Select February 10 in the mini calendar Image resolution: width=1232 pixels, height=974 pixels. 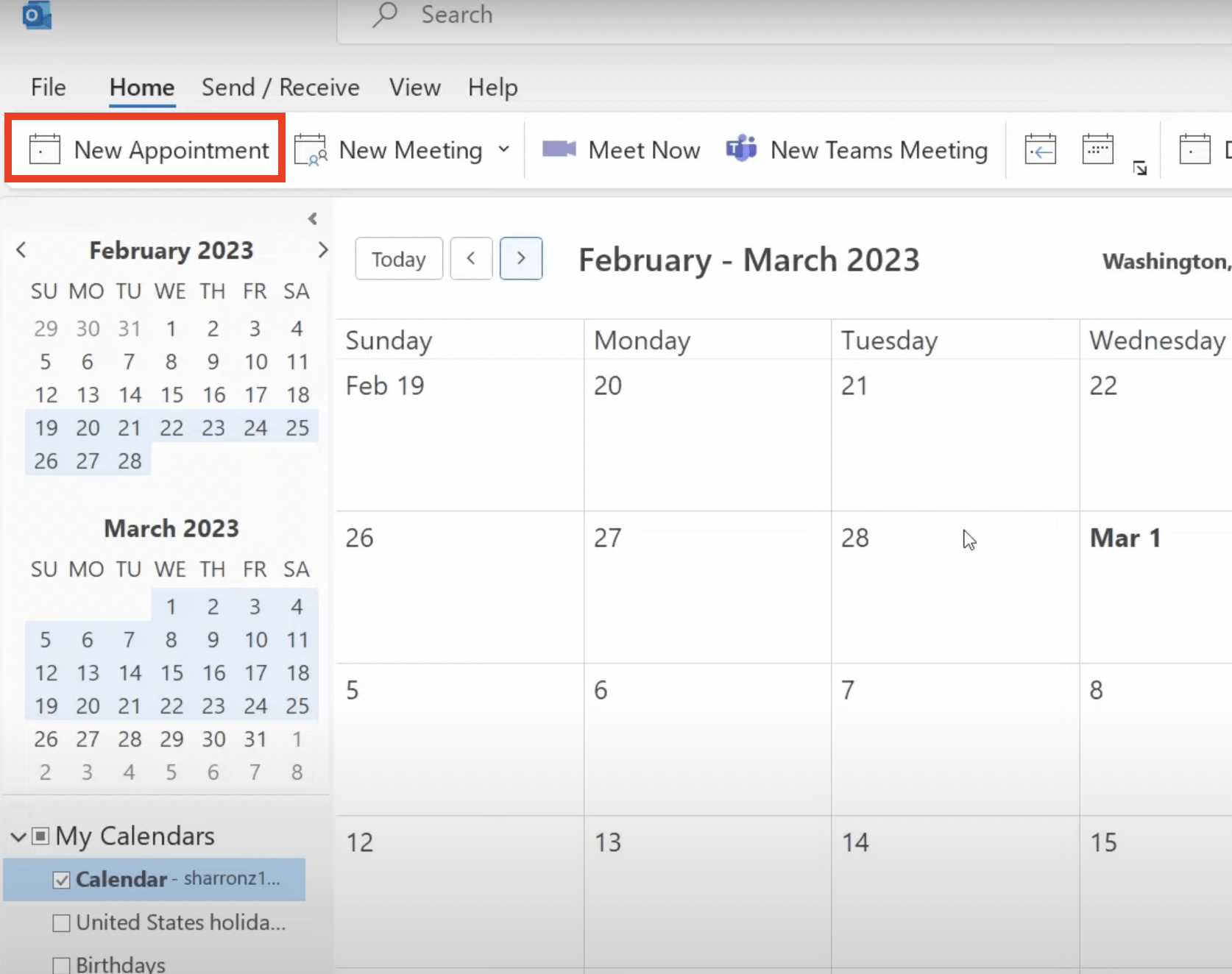pos(255,362)
